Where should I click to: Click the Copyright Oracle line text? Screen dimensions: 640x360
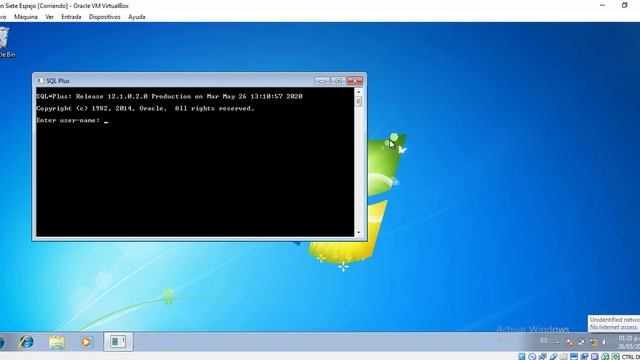click(145, 109)
